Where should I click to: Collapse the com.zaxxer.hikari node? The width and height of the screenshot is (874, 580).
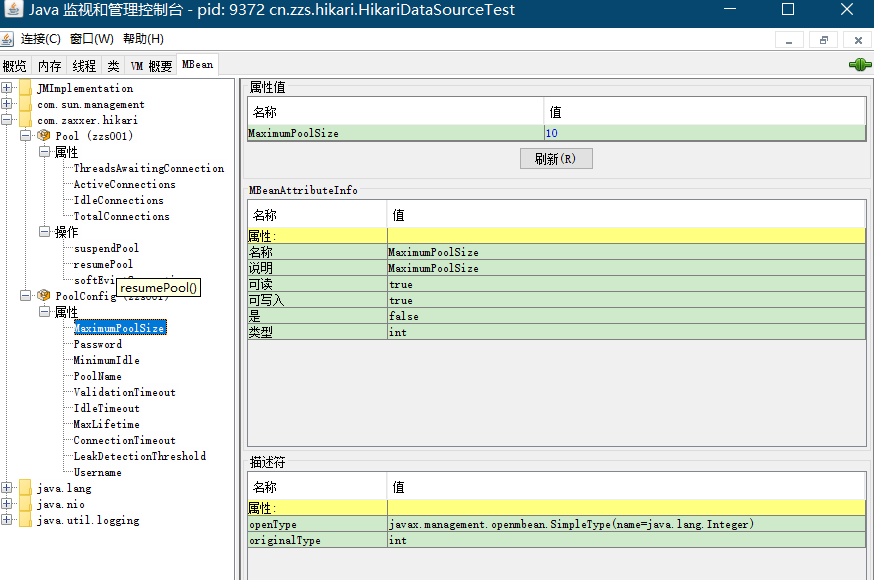click(7, 119)
